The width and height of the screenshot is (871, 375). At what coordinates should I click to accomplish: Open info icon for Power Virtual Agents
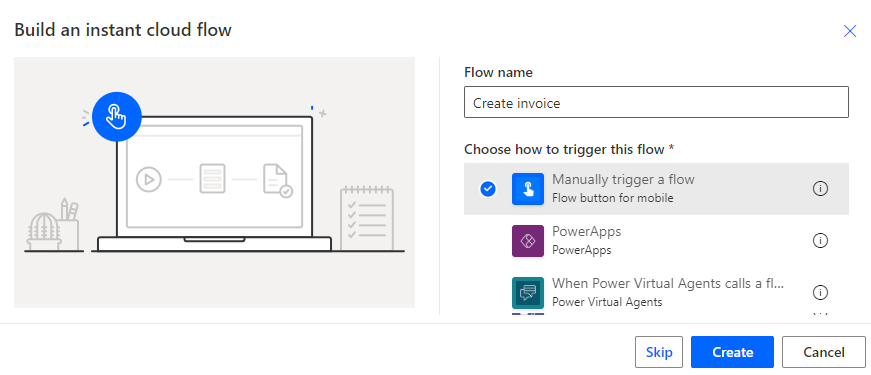click(820, 292)
